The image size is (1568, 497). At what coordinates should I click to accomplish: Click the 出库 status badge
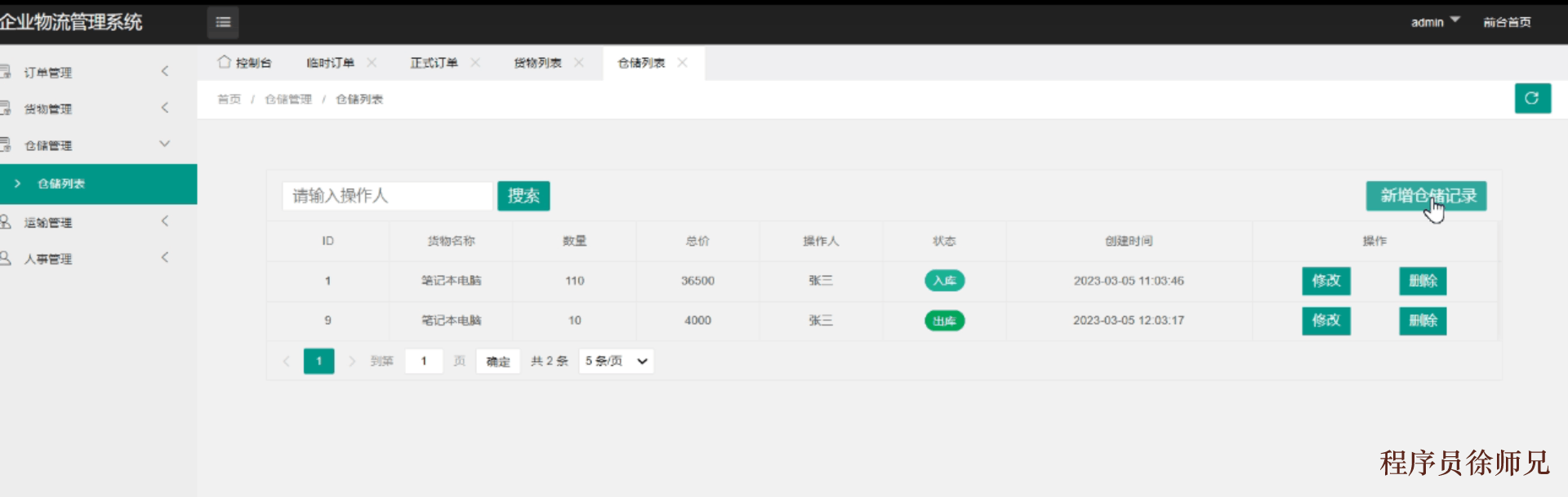pyautogui.click(x=944, y=321)
